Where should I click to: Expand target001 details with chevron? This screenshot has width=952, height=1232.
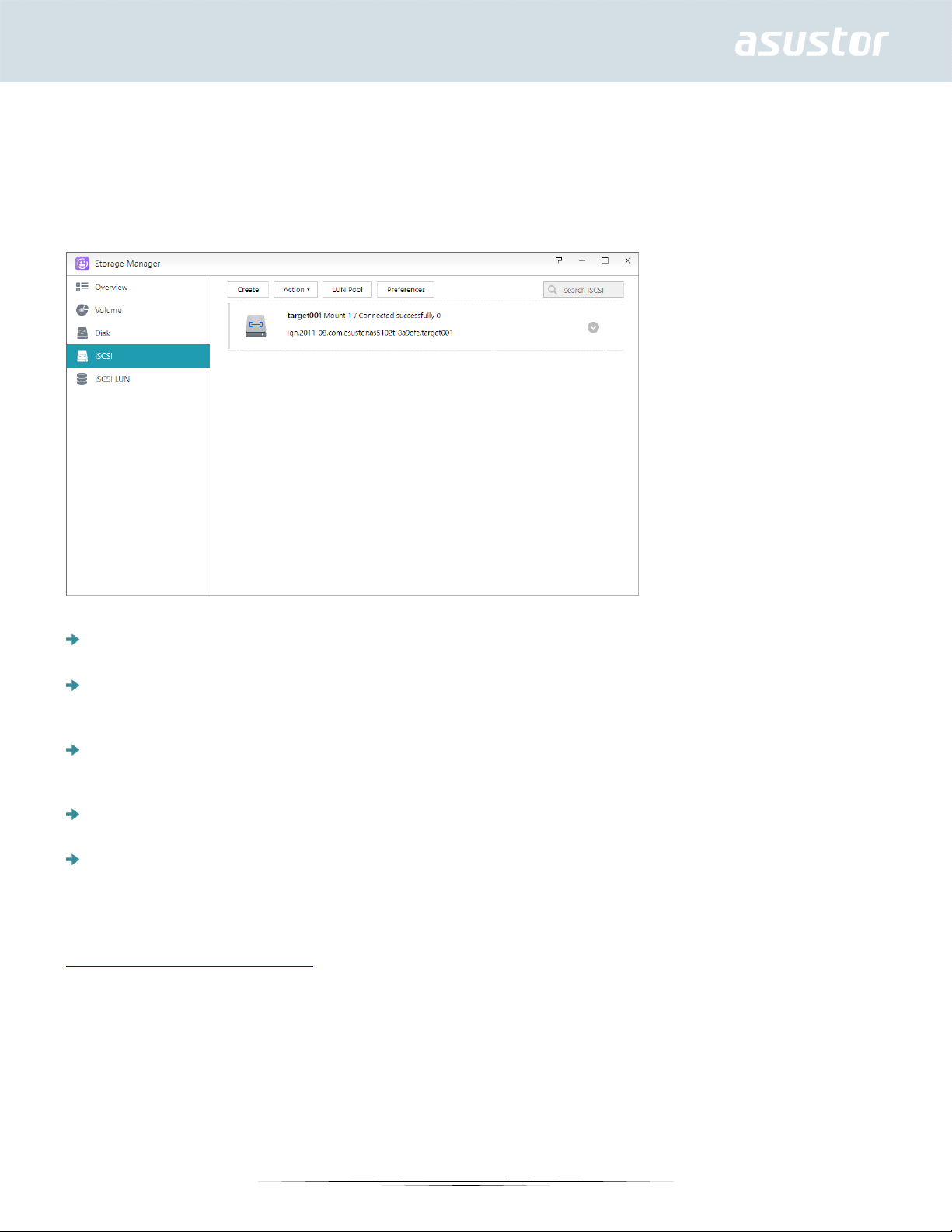click(593, 327)
